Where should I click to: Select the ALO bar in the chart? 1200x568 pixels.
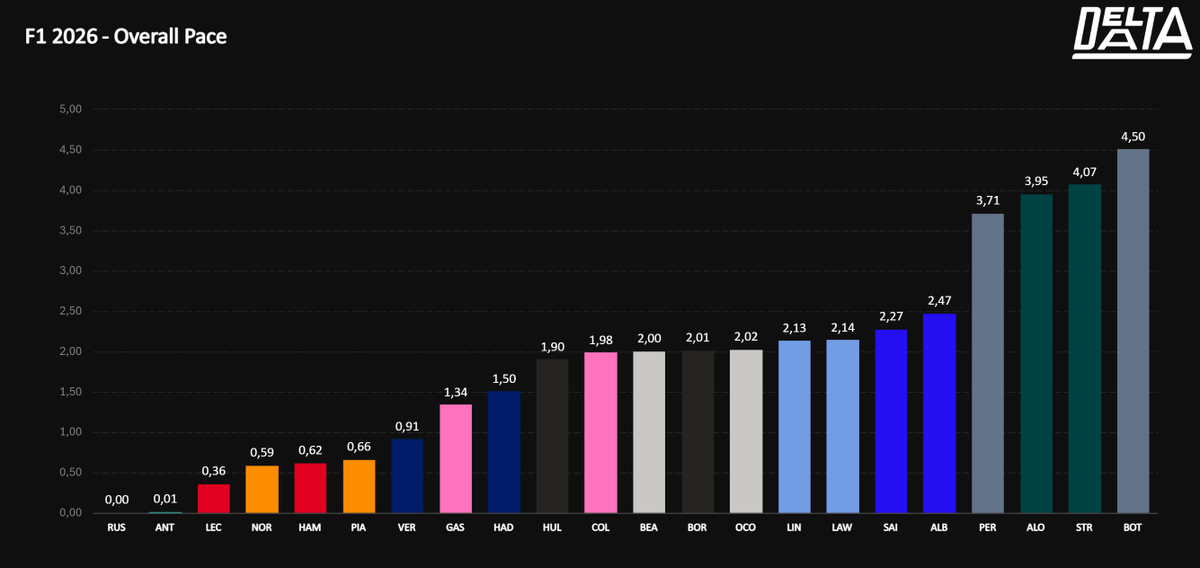click(x=1036, y=353)
